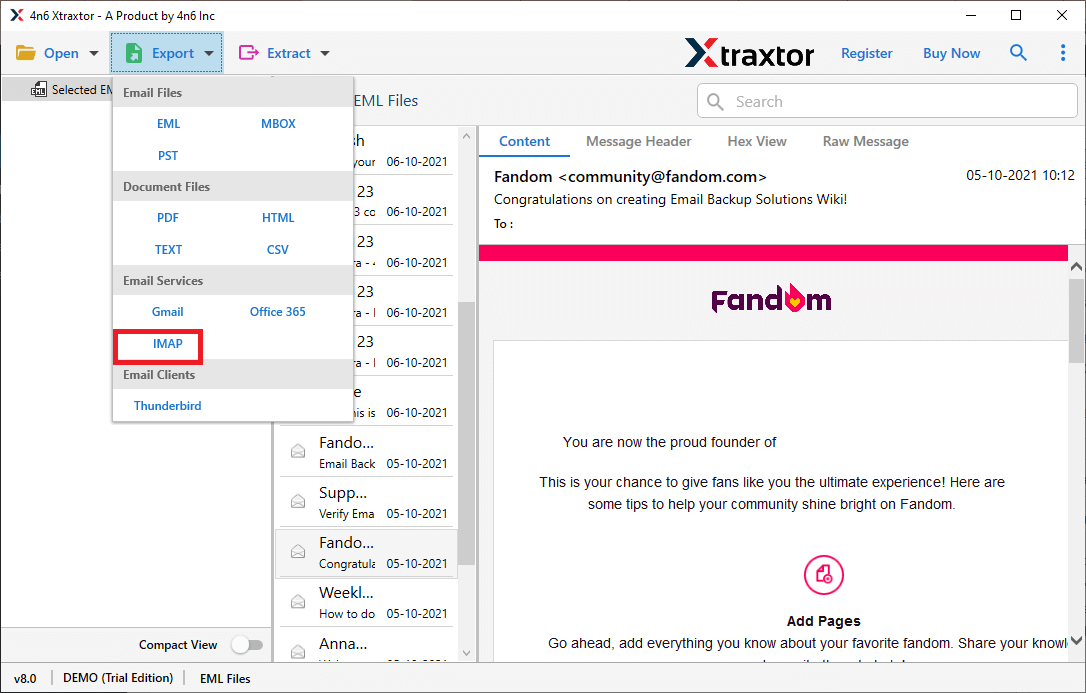Click envelope icon of Supp... email
1086x693 pixels.
pyautogui.click(x=298, y=501)
